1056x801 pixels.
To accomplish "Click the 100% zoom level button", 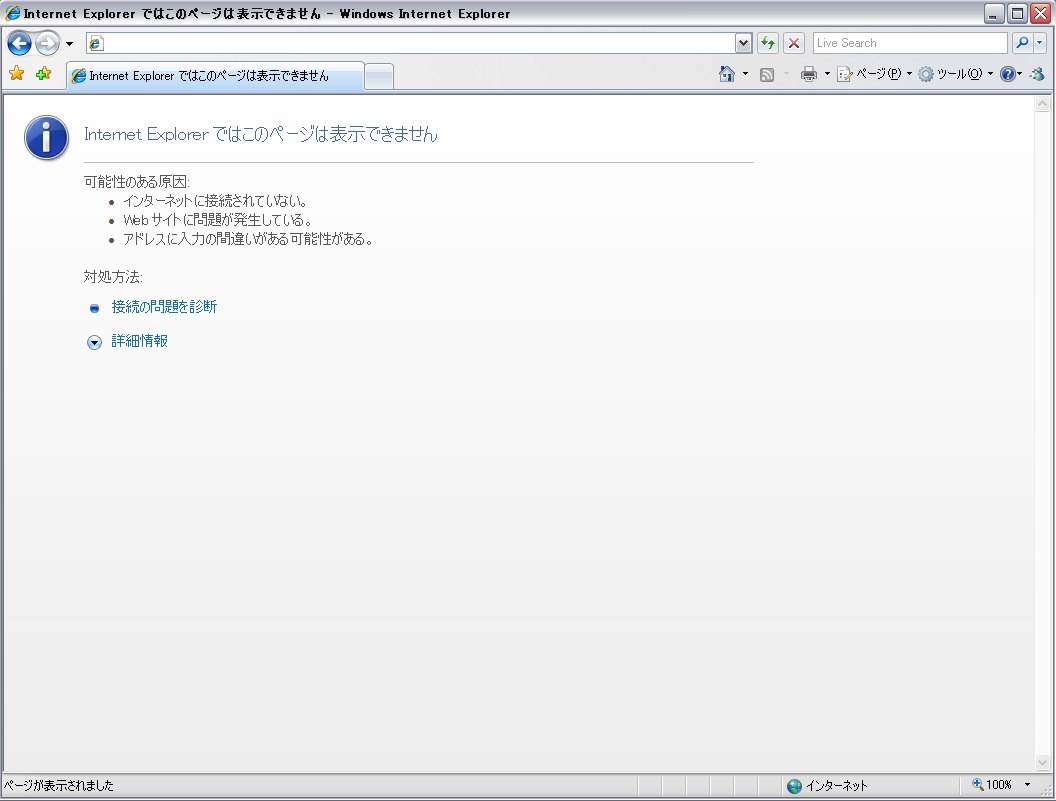I will (x=993, y=785).
